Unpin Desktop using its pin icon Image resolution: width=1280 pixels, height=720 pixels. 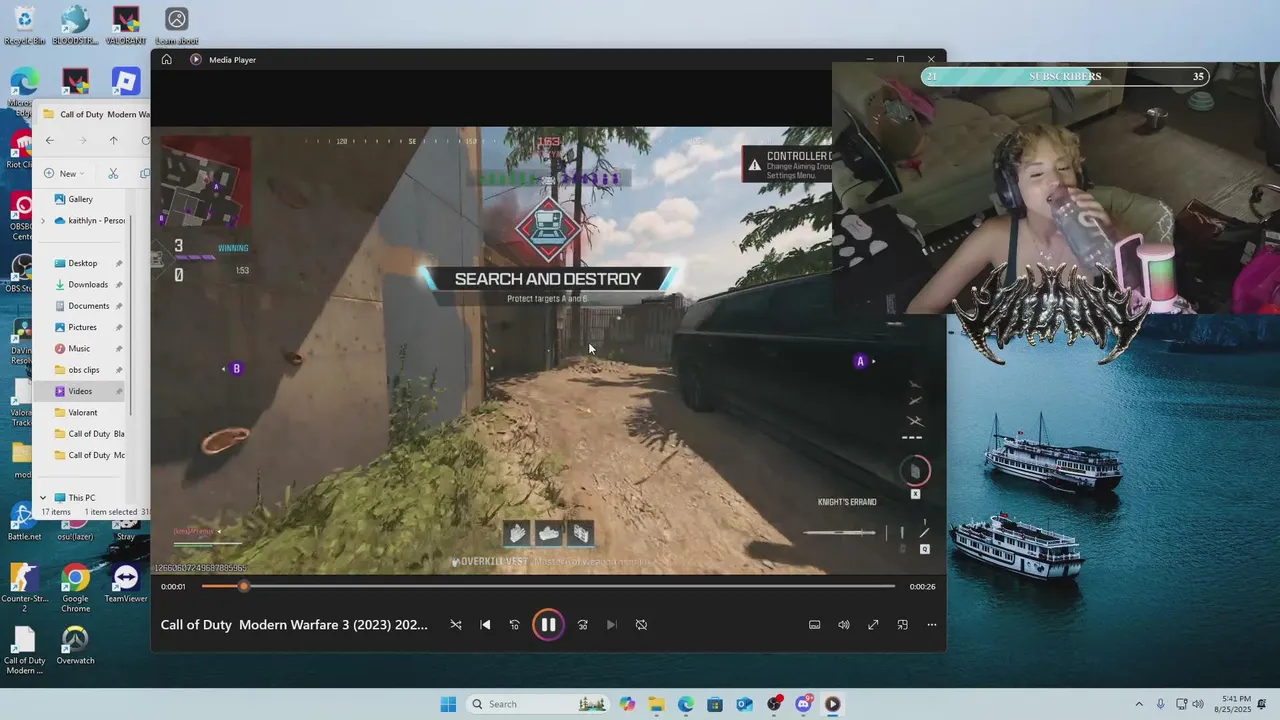pos(119,263)
